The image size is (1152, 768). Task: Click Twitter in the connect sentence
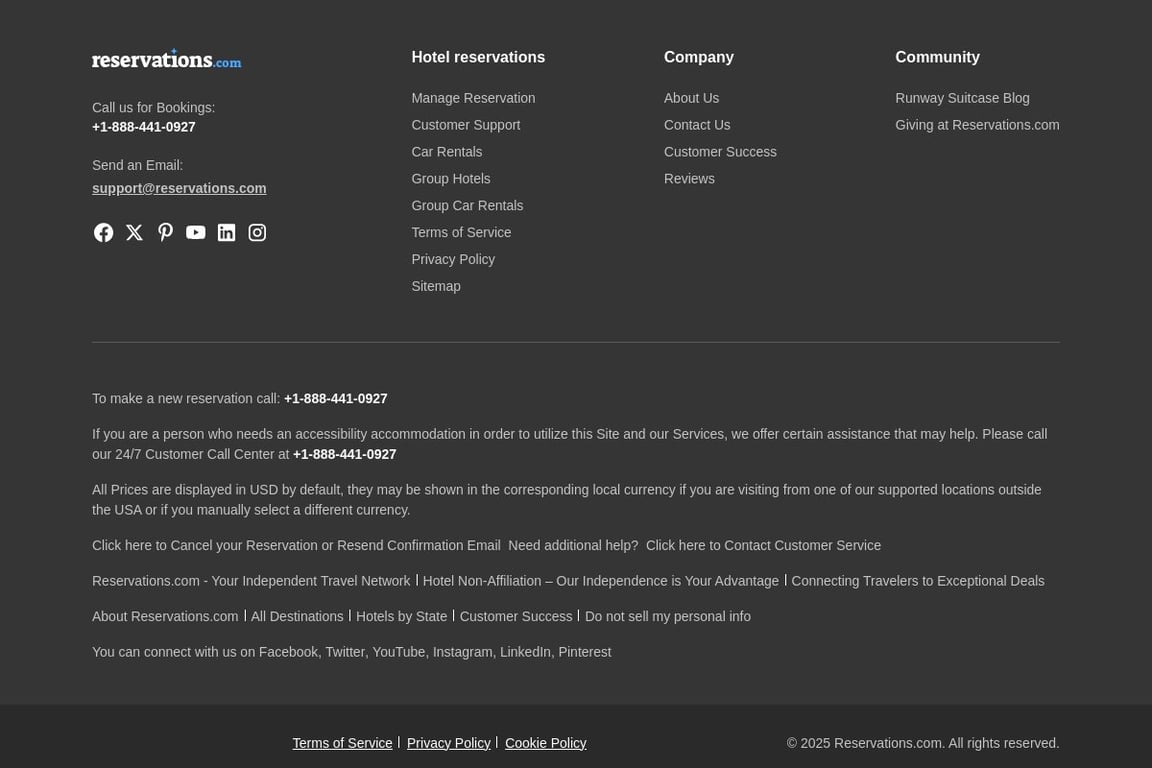(345, 652)
